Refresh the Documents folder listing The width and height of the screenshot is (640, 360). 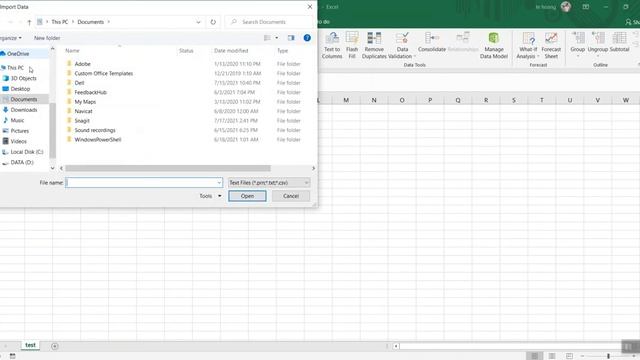tap(213, 22)
